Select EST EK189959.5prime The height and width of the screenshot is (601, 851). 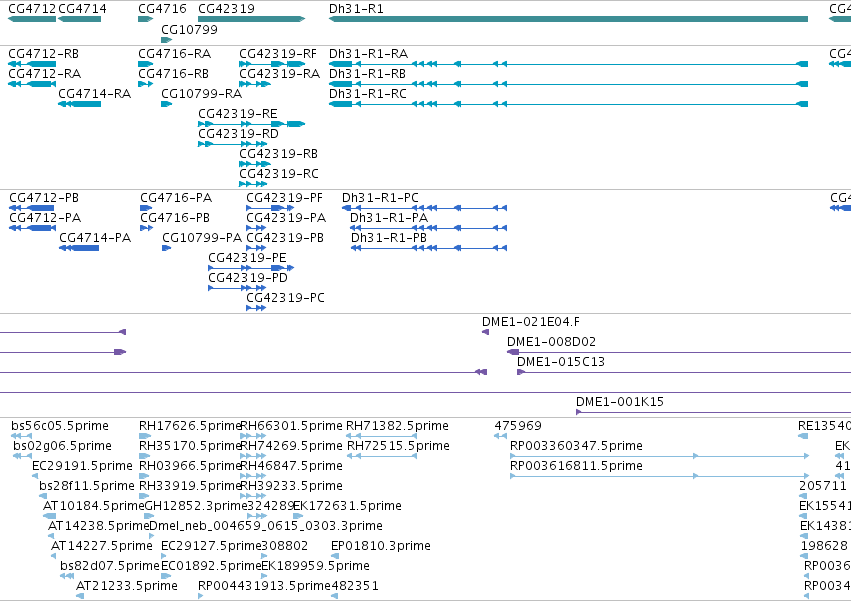point(315,566)
